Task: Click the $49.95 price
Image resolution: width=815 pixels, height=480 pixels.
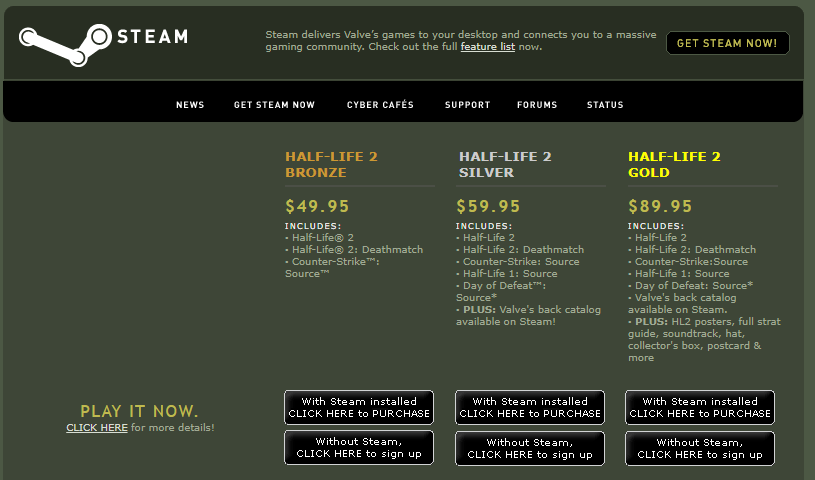Action: point(317,206)
